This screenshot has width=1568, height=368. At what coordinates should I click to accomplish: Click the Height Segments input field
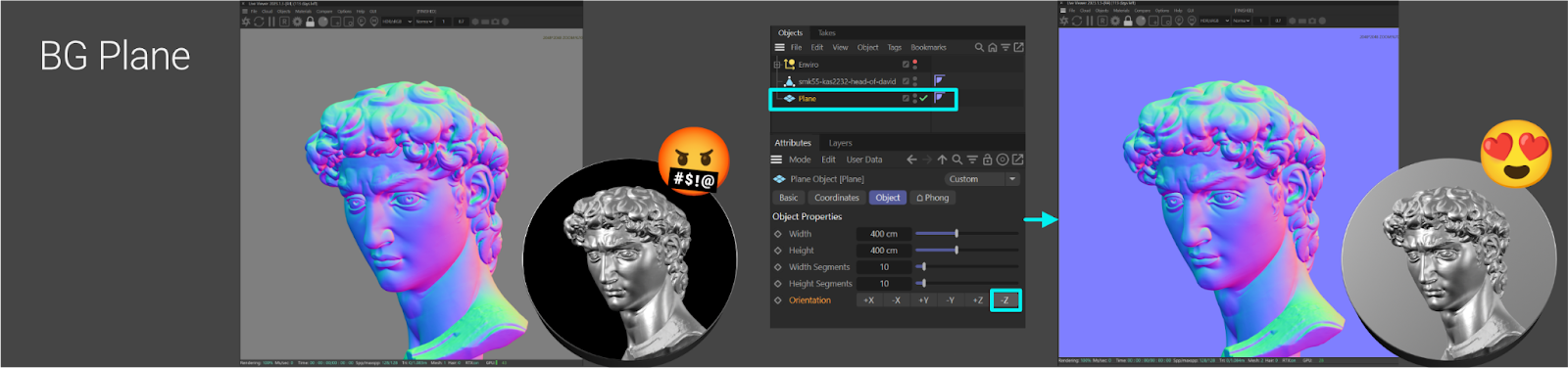[x=884, y=284]
